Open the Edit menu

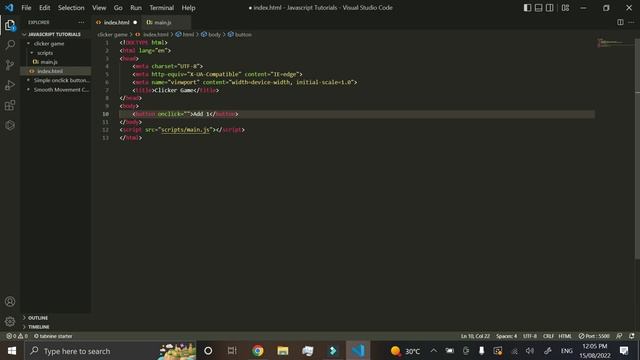point(44,8)
